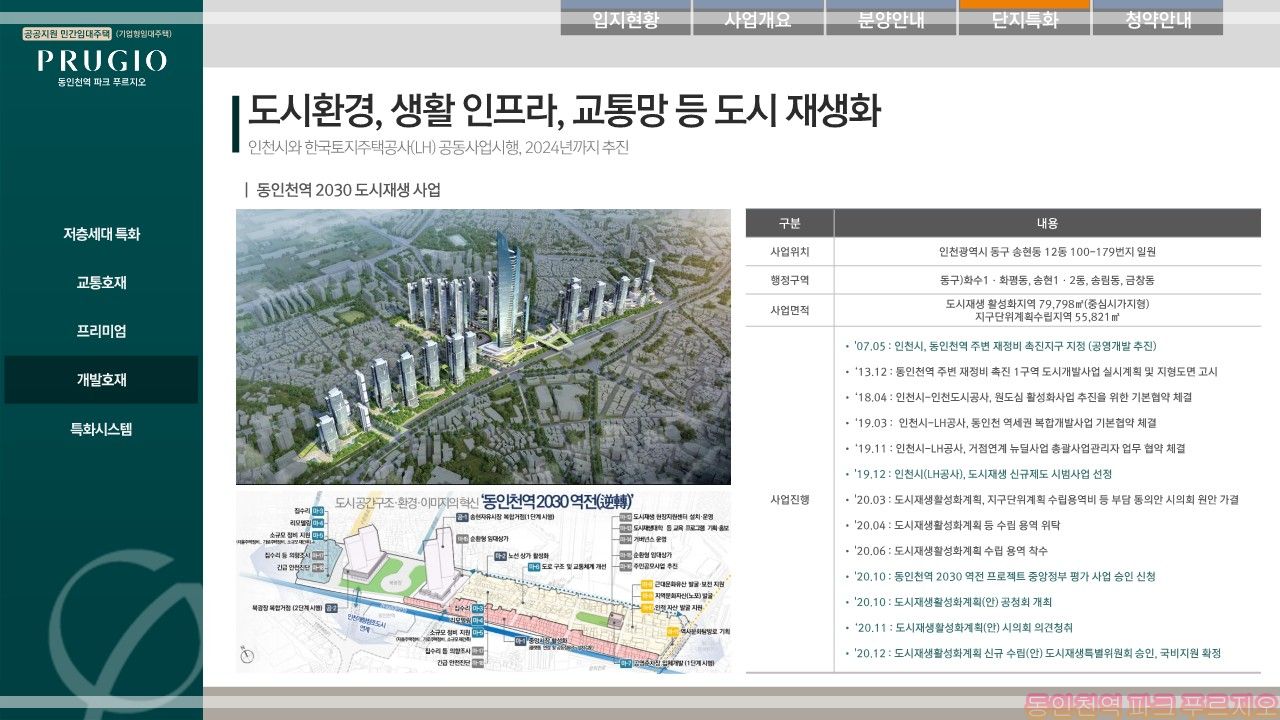Click the 행정구역 row label
Image resolution: width=1280 pixels, height=720 pixels.
pyautogui.click(x=790, y=280)
